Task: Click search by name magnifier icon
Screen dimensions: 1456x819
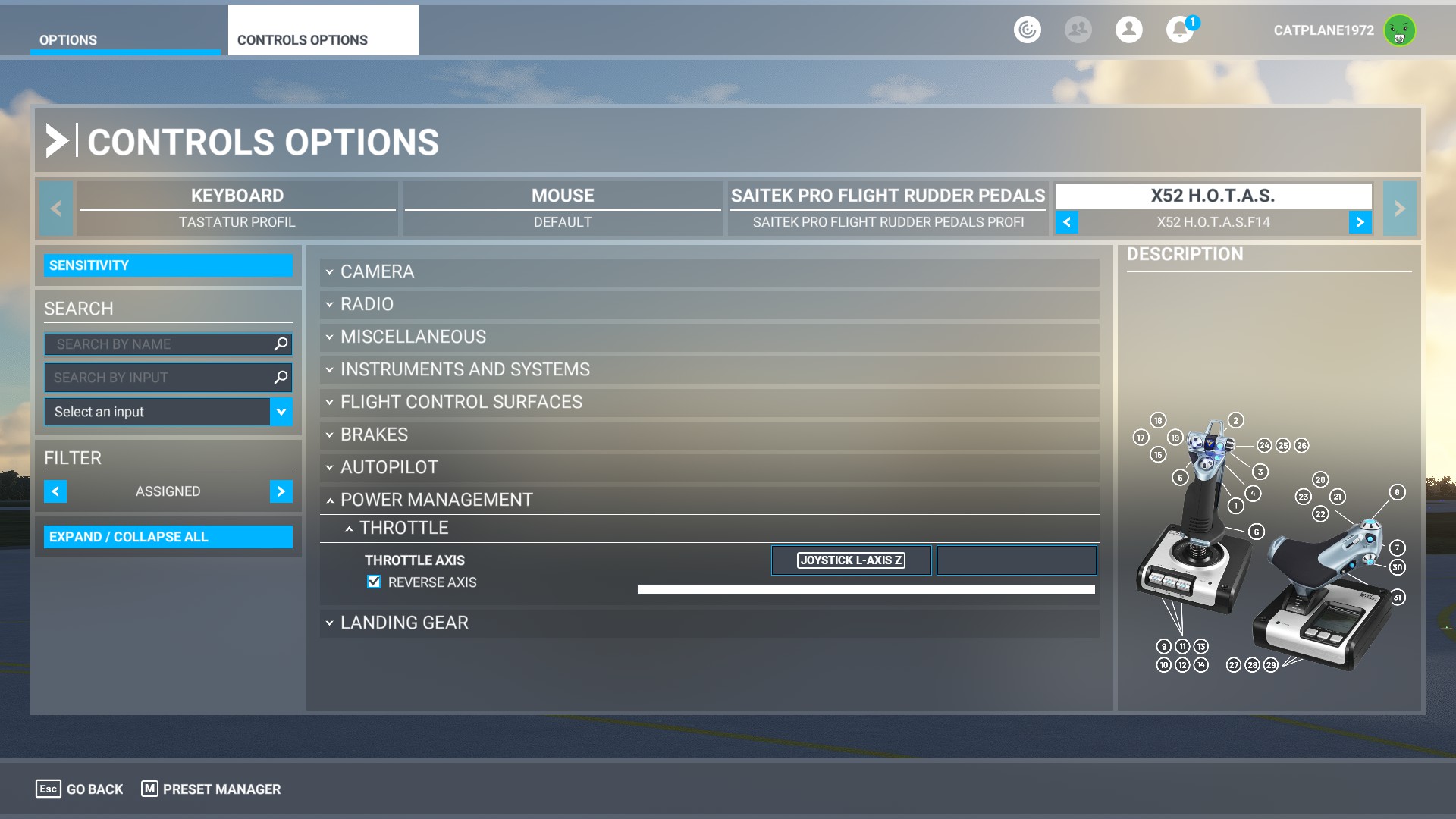Action: coord(281,344)
